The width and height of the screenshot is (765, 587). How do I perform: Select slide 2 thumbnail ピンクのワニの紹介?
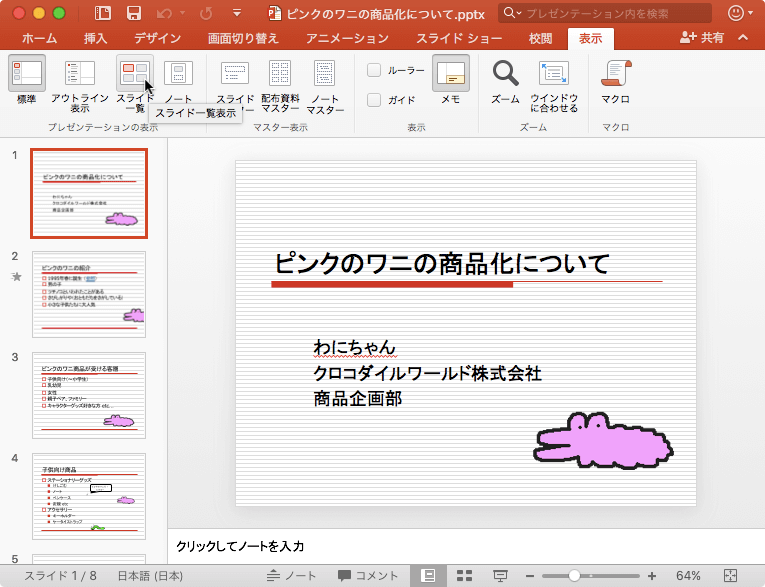pos(89,294)
